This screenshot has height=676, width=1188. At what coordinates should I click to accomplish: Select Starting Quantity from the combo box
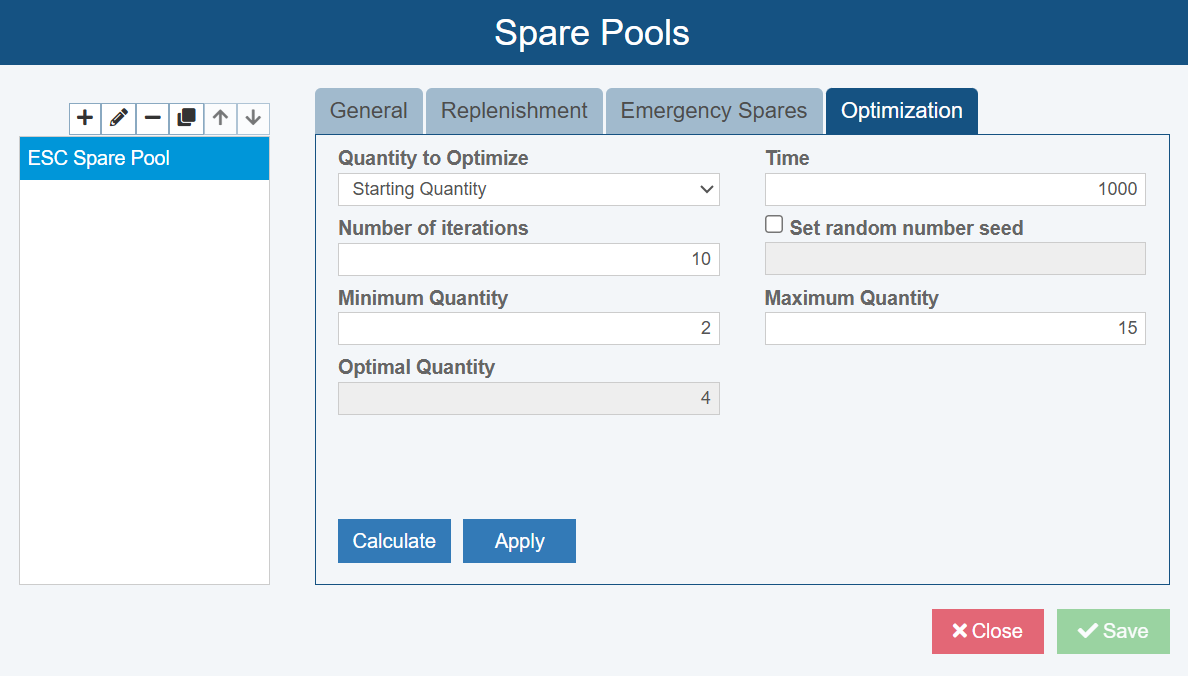pos(528,189)
